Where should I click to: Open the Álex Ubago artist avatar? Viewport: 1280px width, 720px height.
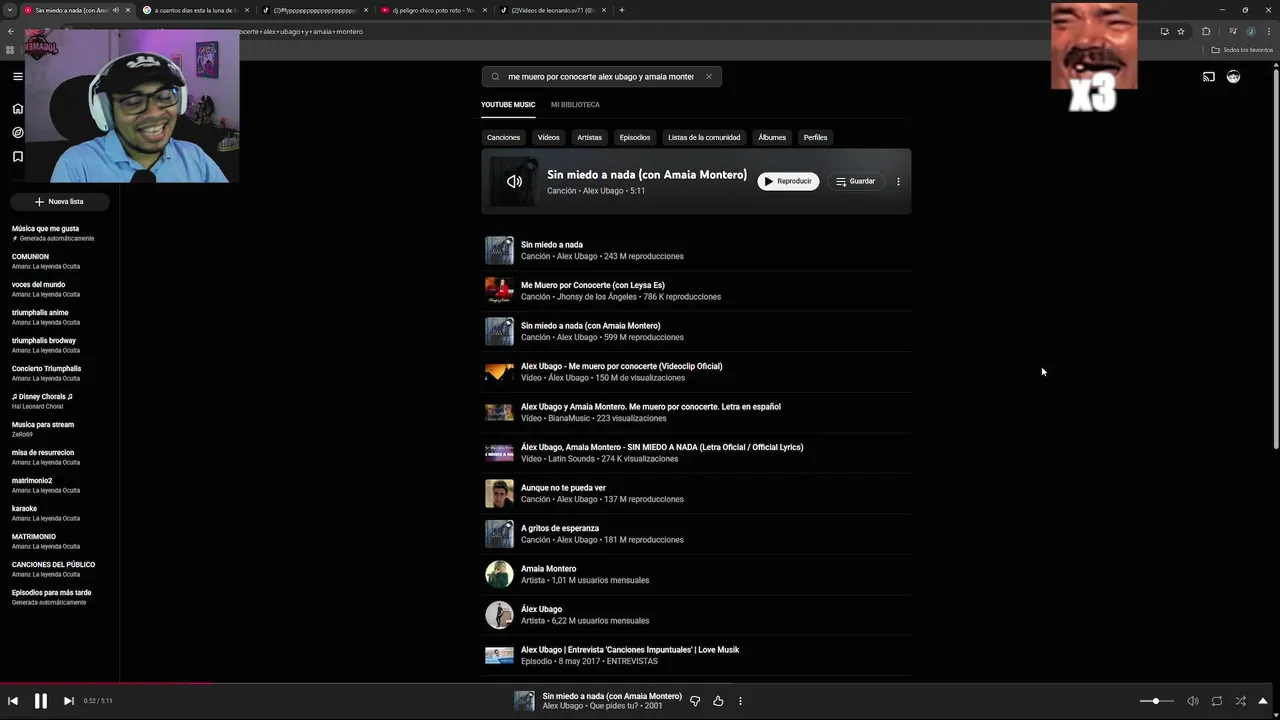click(499, 615)
